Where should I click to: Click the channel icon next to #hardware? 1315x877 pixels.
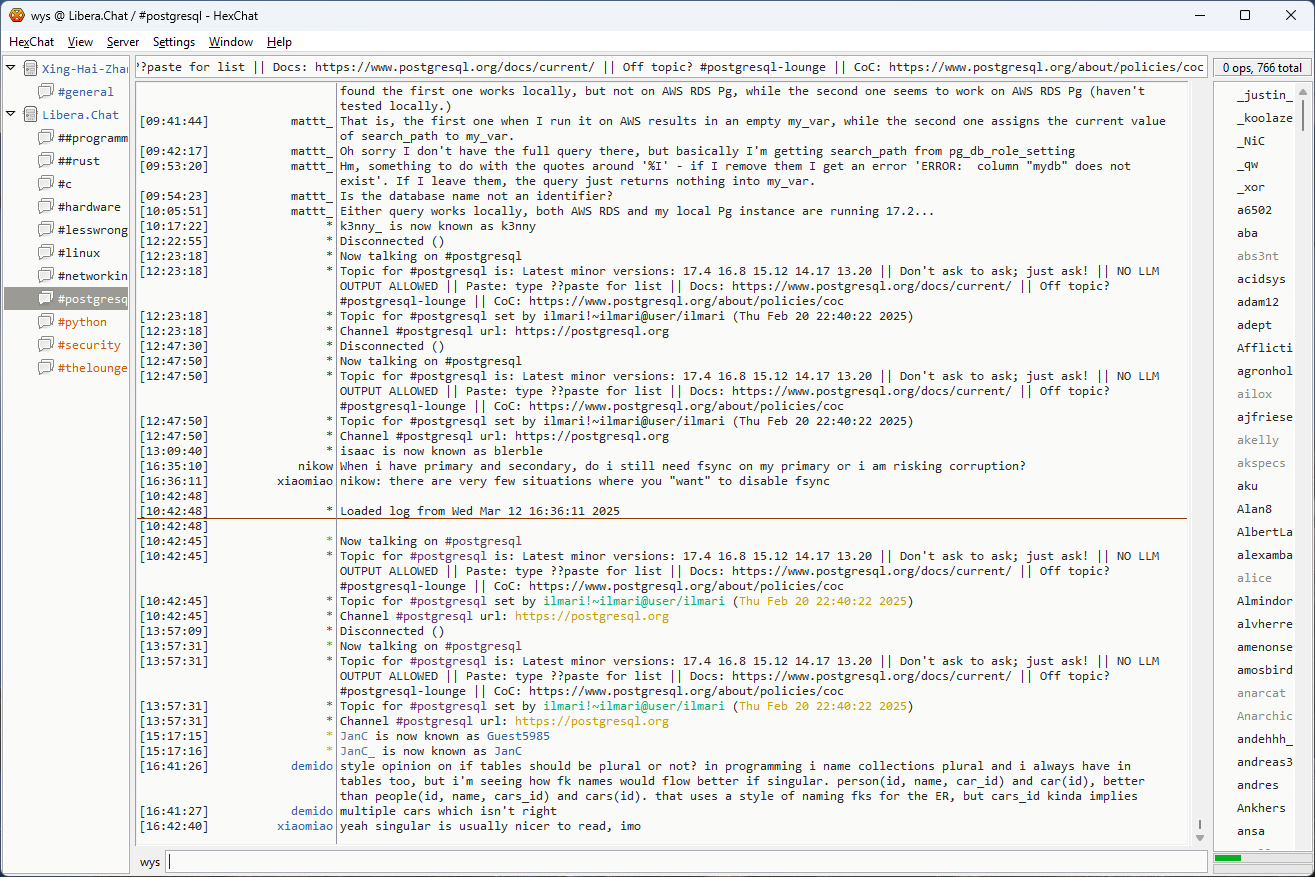coord(46,207)
